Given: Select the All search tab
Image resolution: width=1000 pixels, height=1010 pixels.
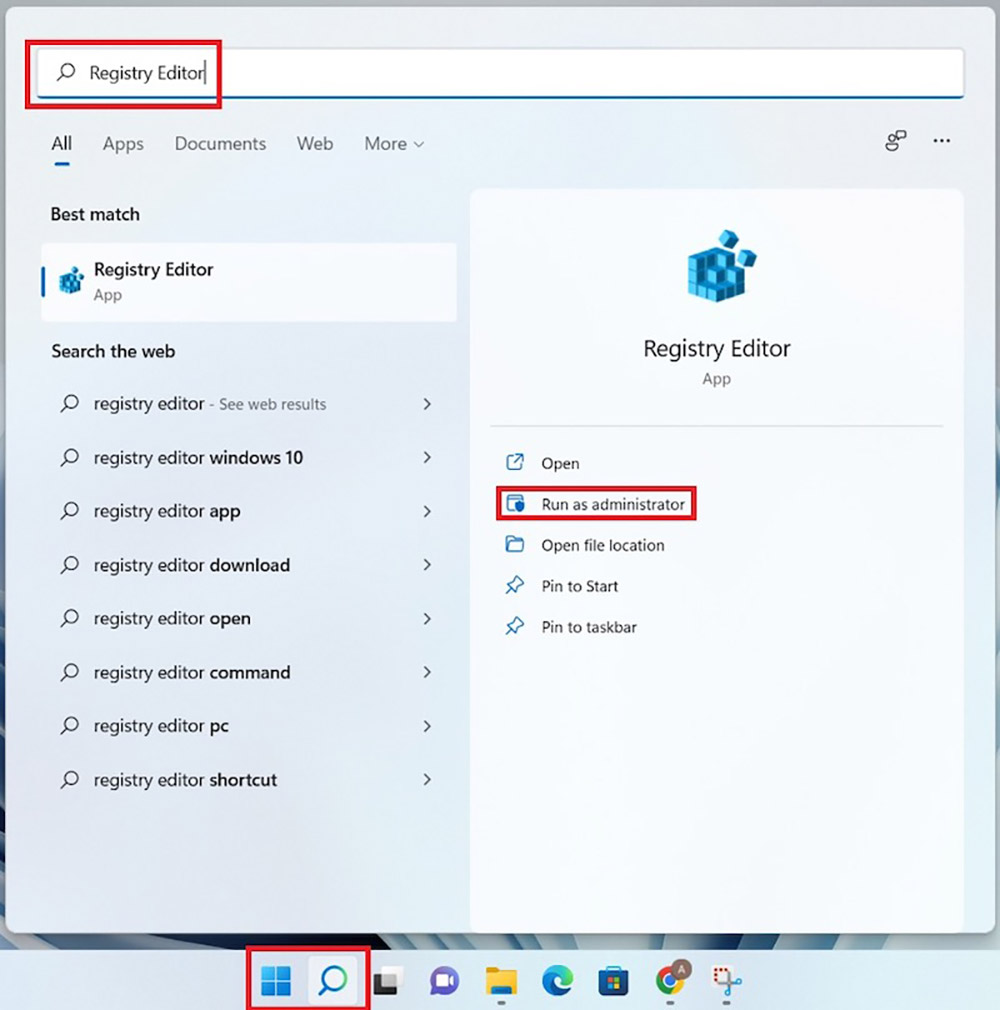Looking at the screenshot, I should (62, 143).
